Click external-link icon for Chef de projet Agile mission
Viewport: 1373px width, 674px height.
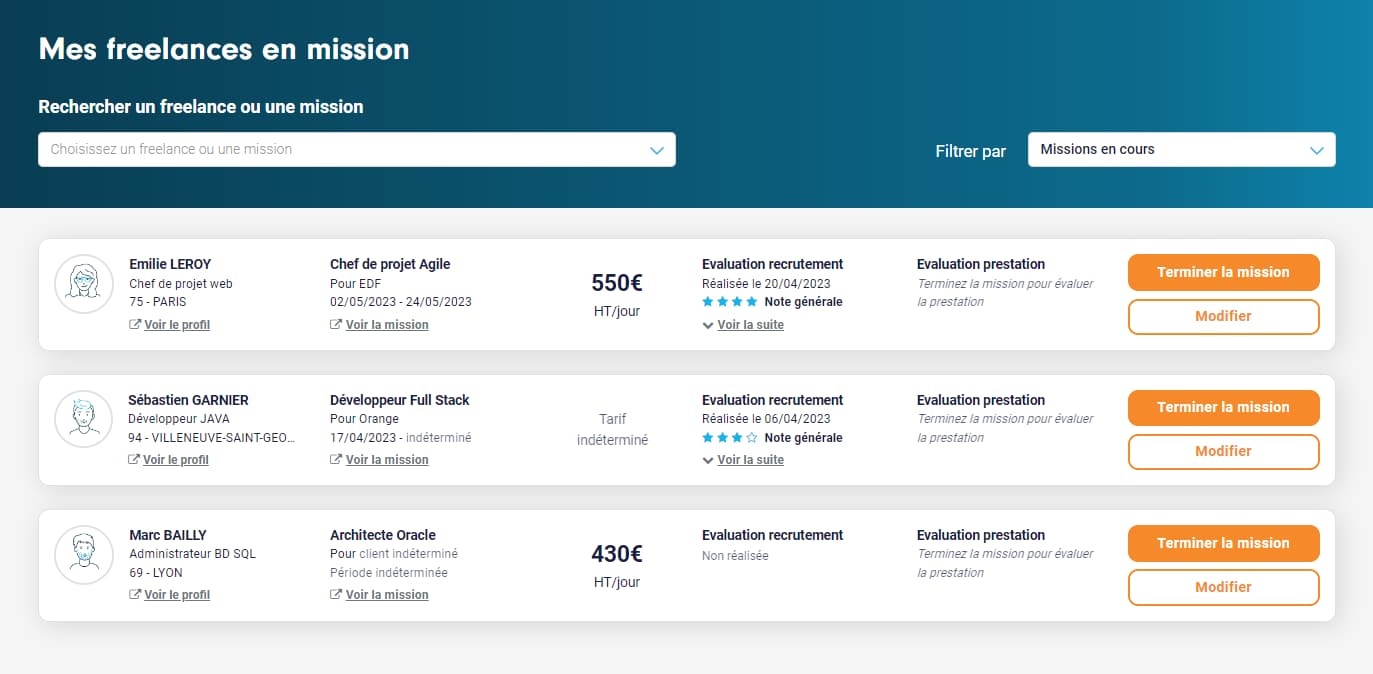click(336, 325)
